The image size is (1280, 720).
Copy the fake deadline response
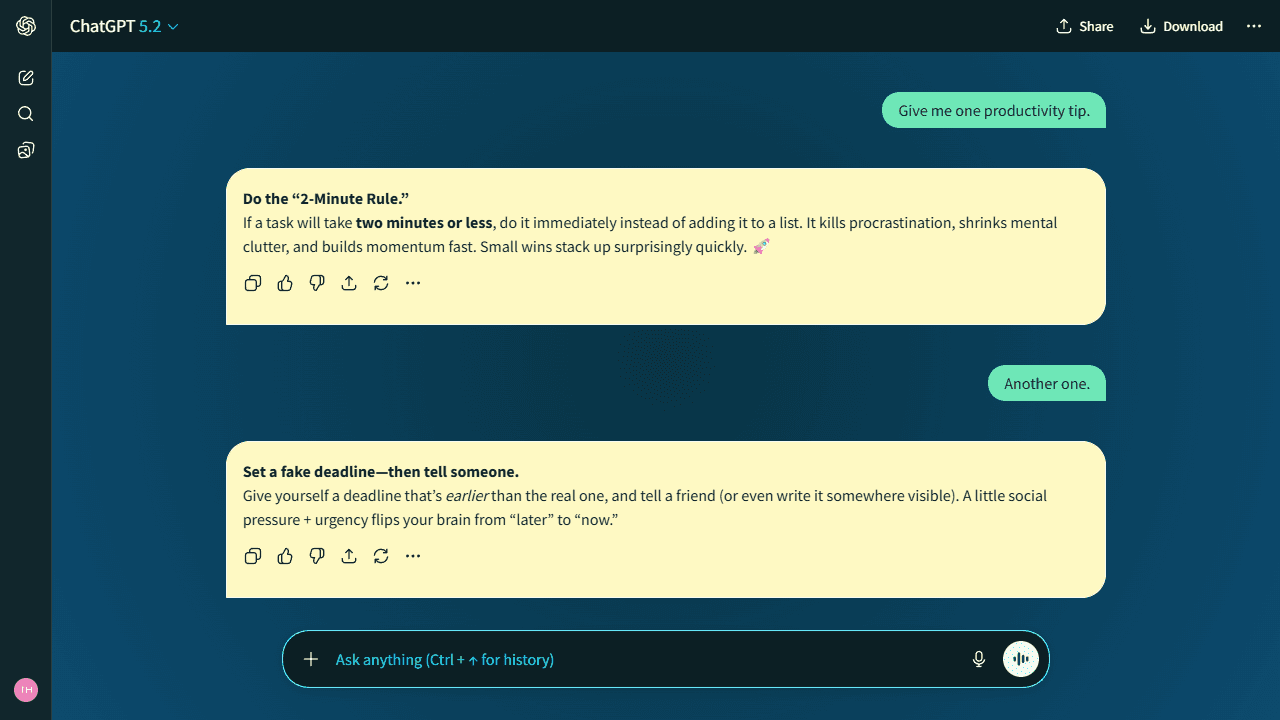(253, 556)
